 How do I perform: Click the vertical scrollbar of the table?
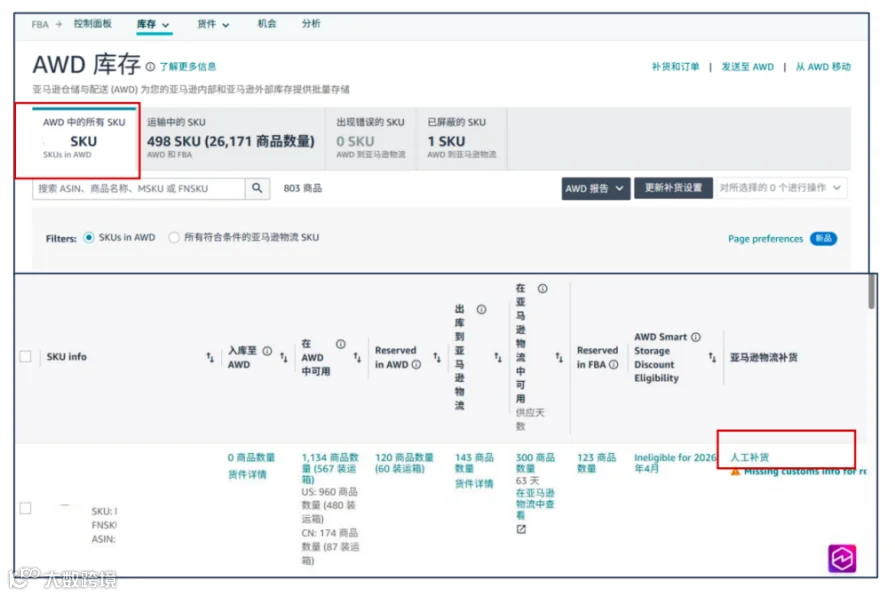[871, 291]
